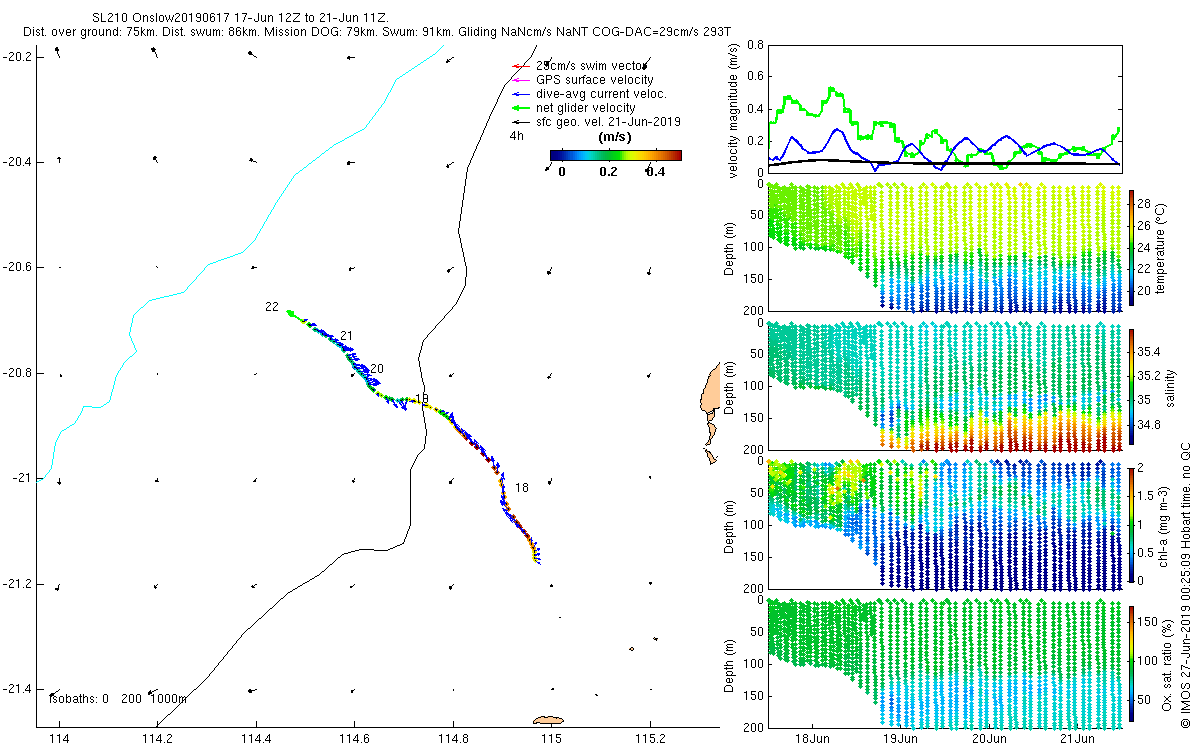Click the salinity colorbar scale

pos(1132,387)
